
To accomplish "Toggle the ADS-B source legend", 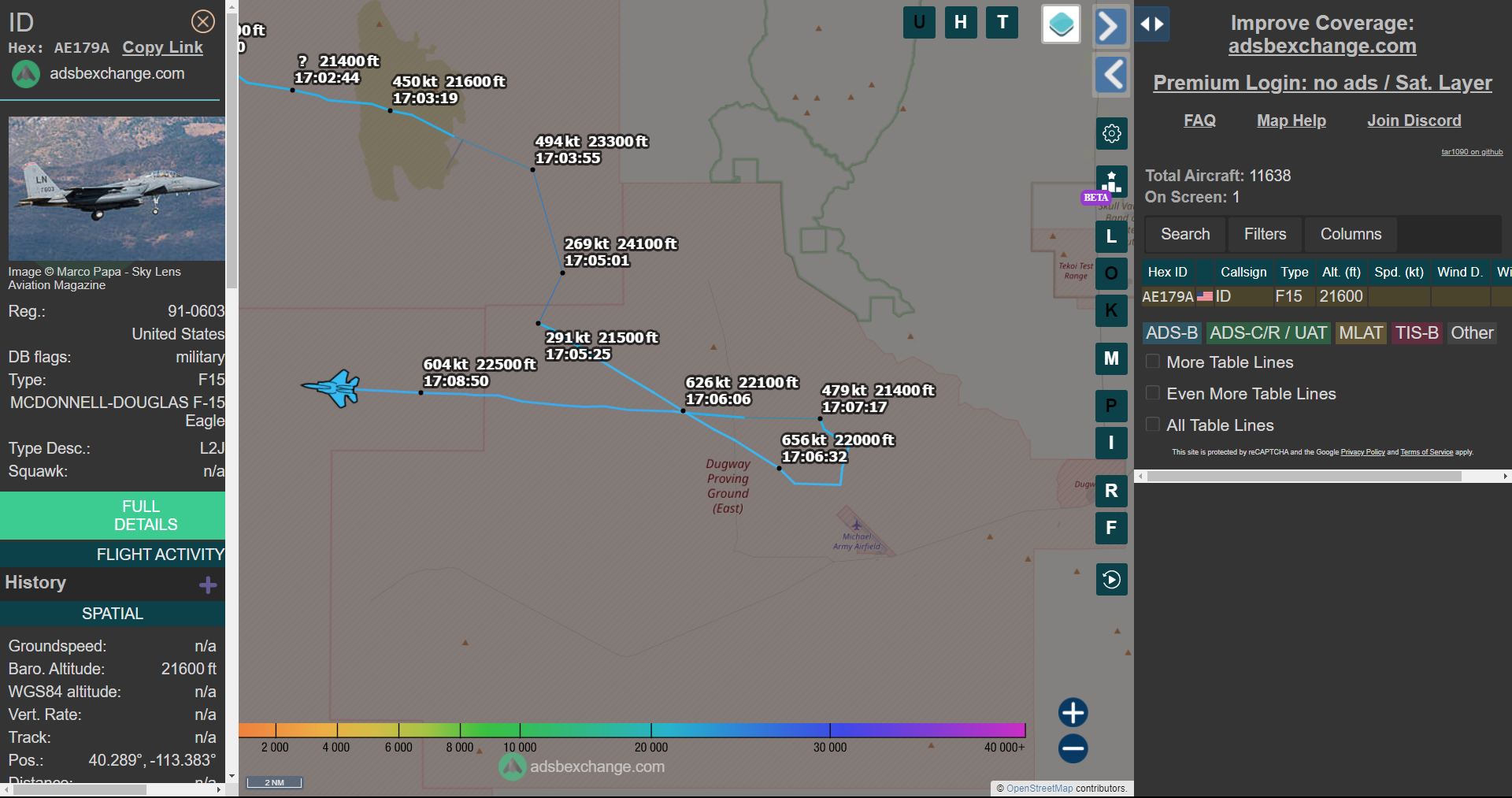I will point(1172,333).
